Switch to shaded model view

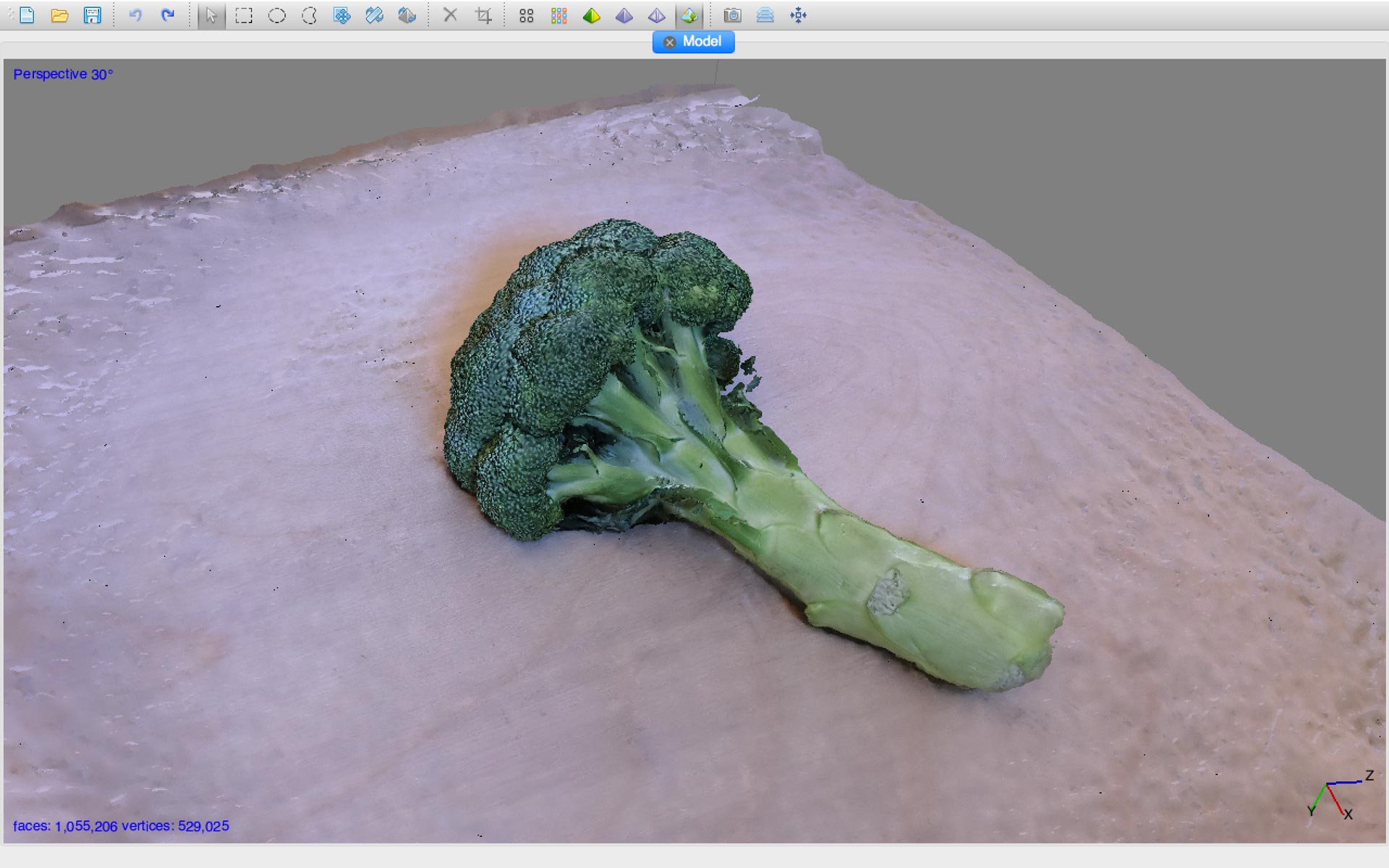click(592, 15)
